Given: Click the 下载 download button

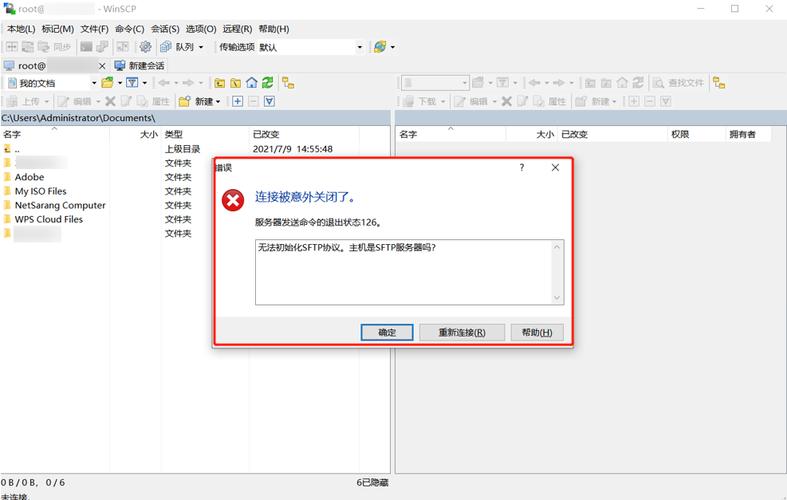Looking at the screenshot, I should (422, 101).
